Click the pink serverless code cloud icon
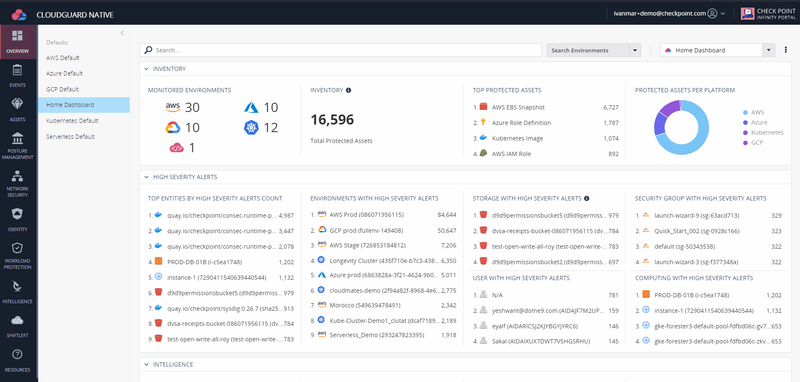 (177, 148)
